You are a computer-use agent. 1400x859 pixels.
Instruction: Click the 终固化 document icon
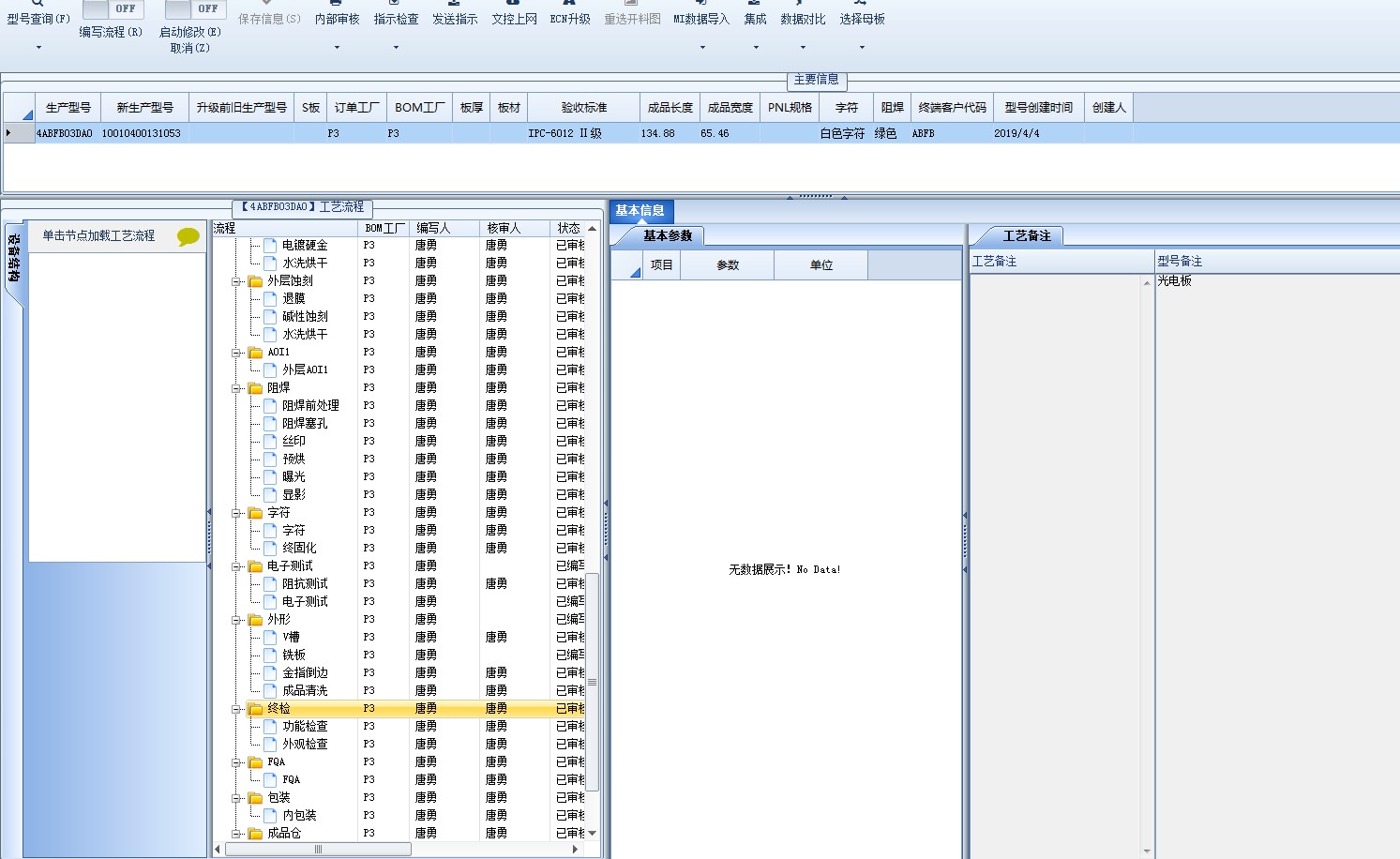270,549
